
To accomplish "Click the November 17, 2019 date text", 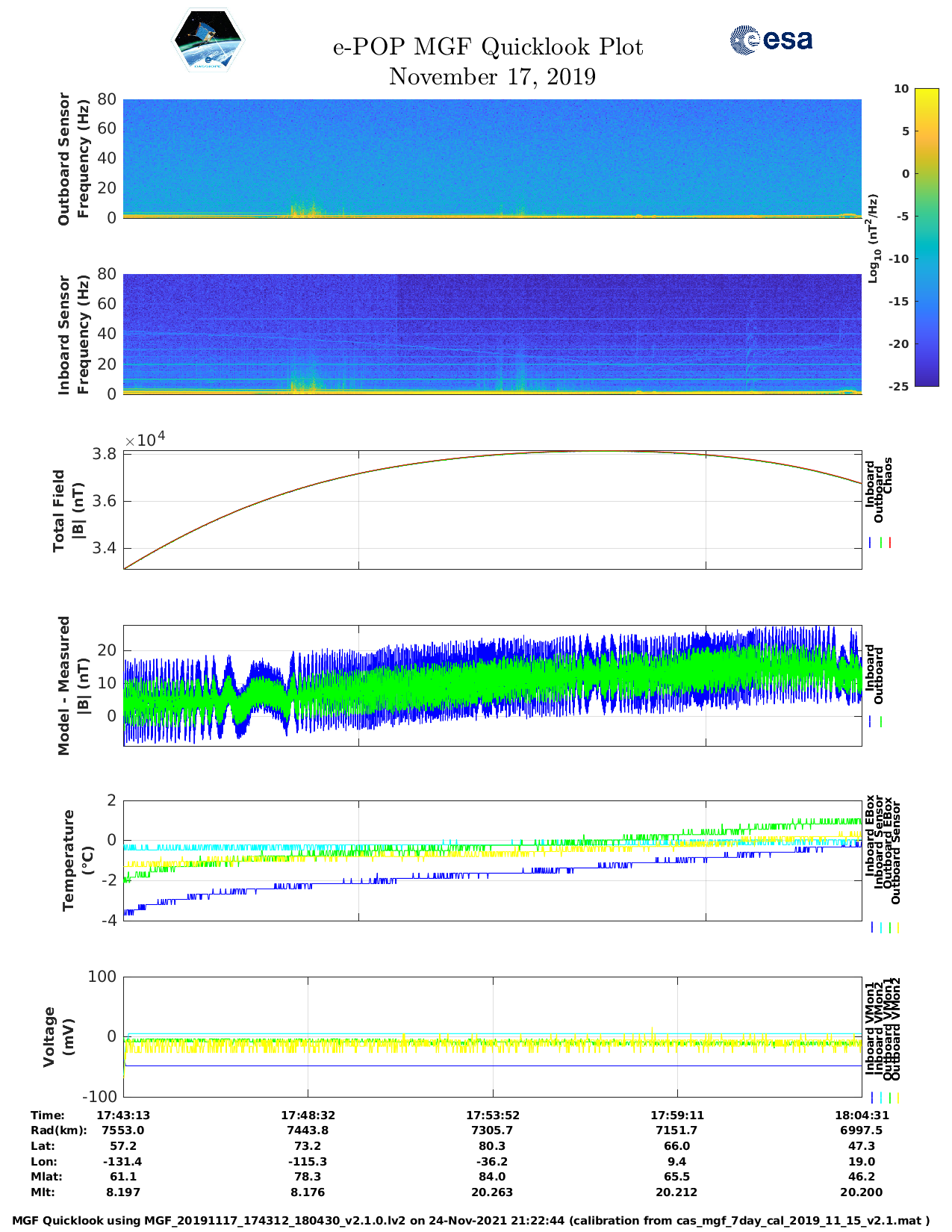I will pyautogui.click(x=492, y=77).
